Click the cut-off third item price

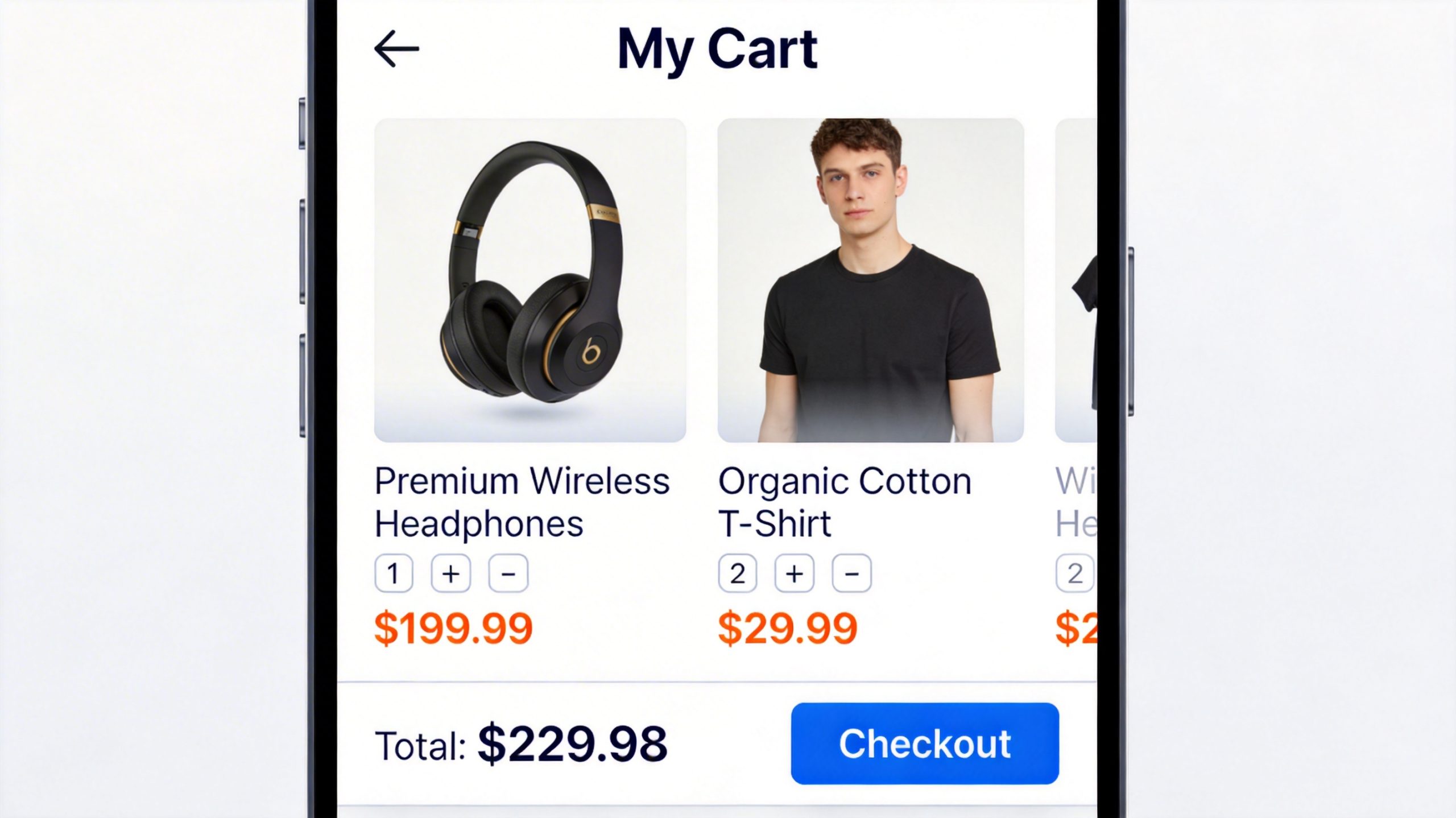pyautogui.click(x=1076, y=629)
